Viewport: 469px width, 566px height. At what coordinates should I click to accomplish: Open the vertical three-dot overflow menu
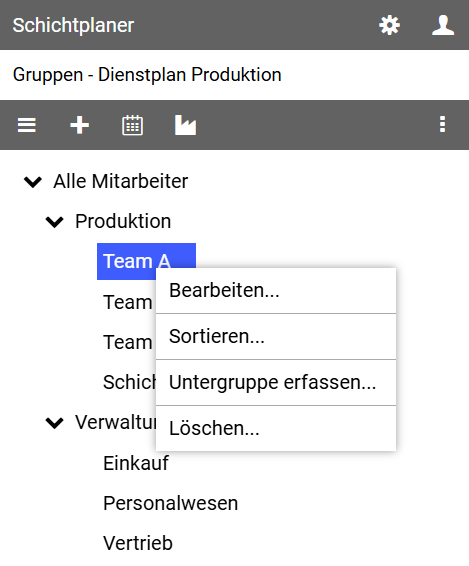click(x=442, y=125)
